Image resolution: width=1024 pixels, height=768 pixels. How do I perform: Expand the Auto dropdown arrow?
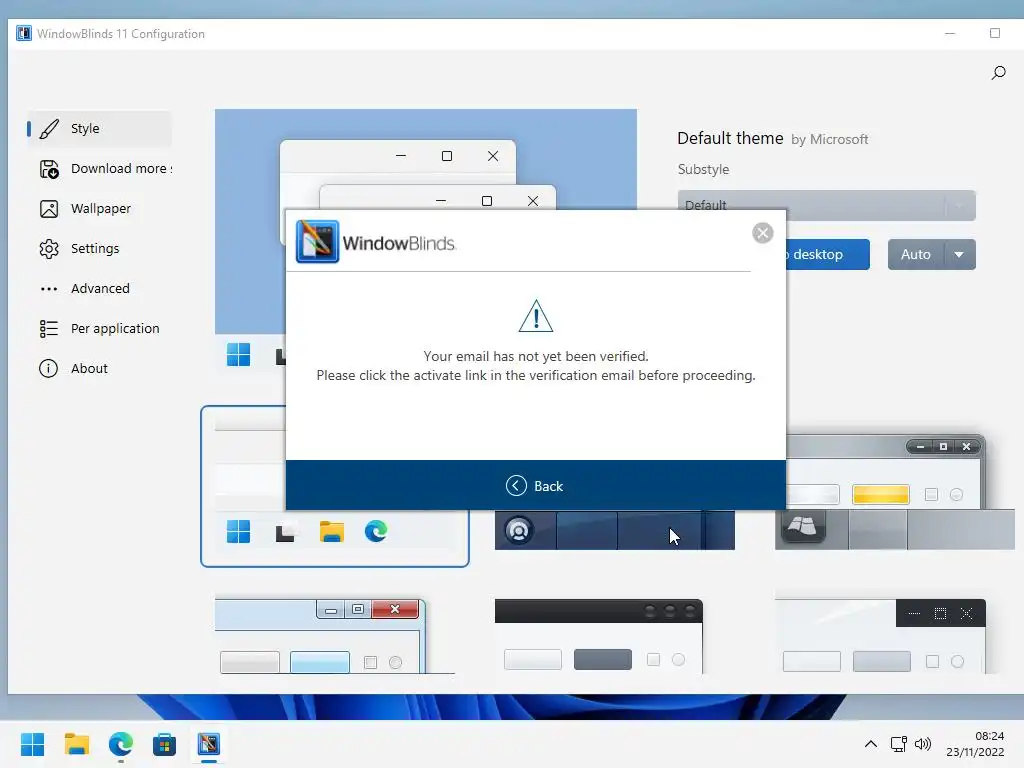click(959, 254)
